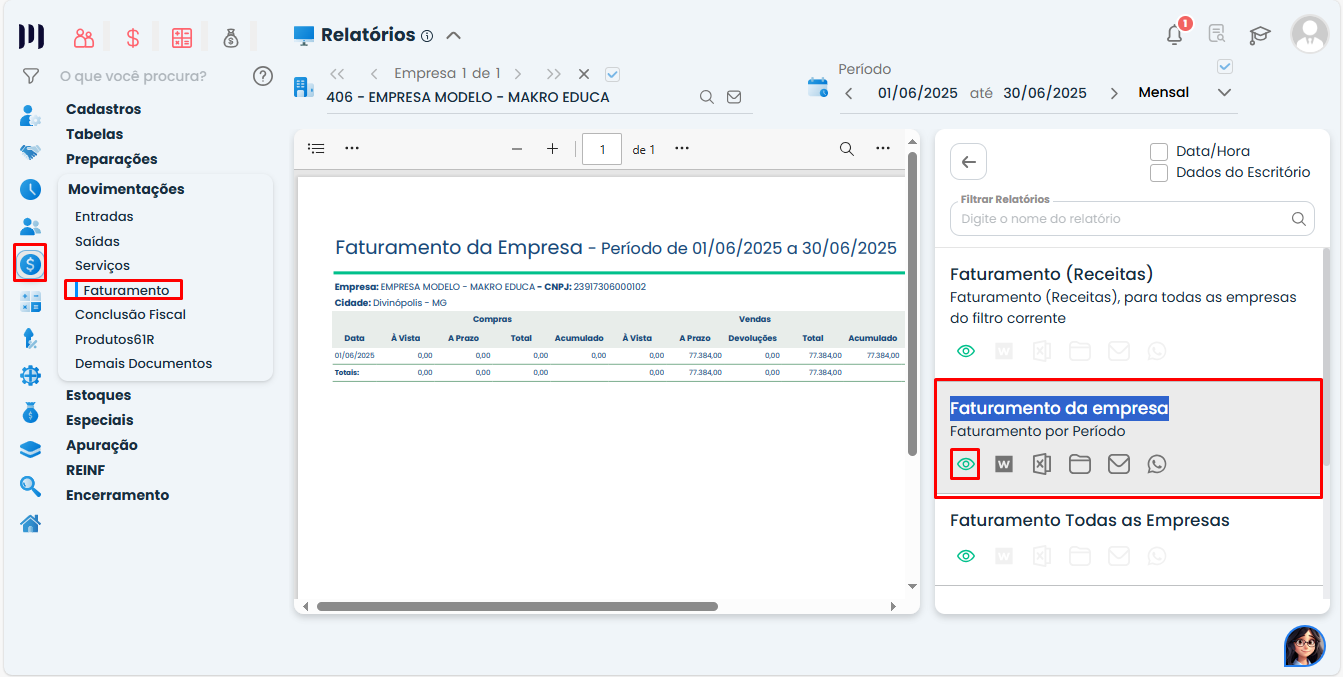Click the back arrow above Filtrar Relatórios
The width and height of the screenshot is (1343, 677).
(x=967, y=161)
